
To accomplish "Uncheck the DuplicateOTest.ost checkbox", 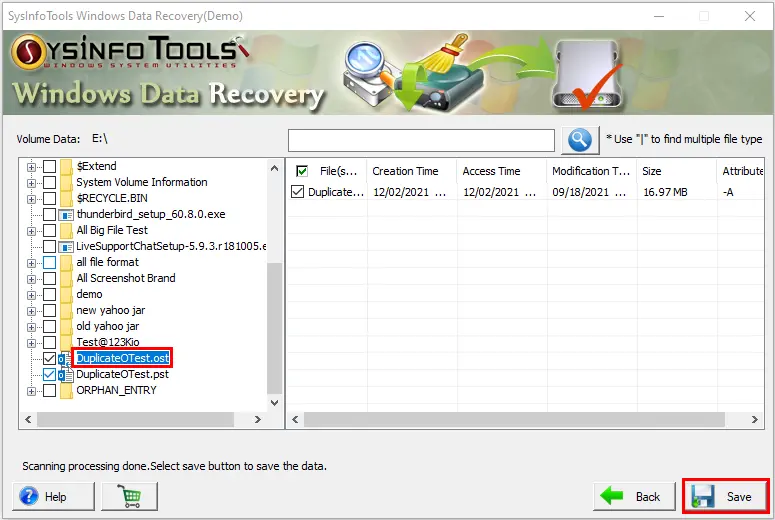I will pos(49,358).
